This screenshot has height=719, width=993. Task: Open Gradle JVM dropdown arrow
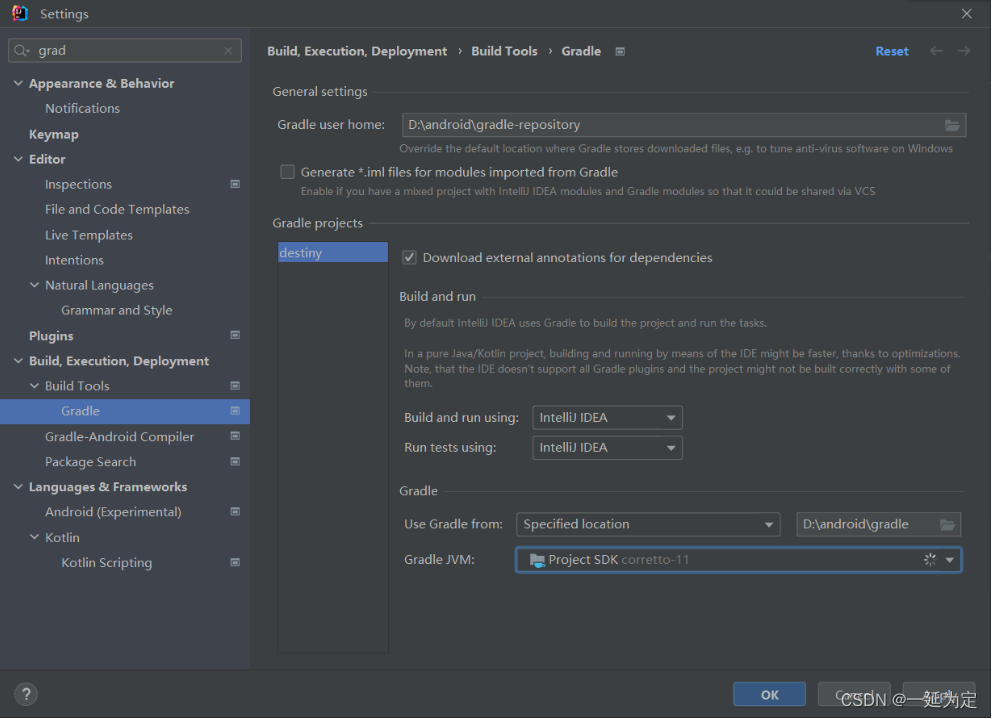pos(949,560)
